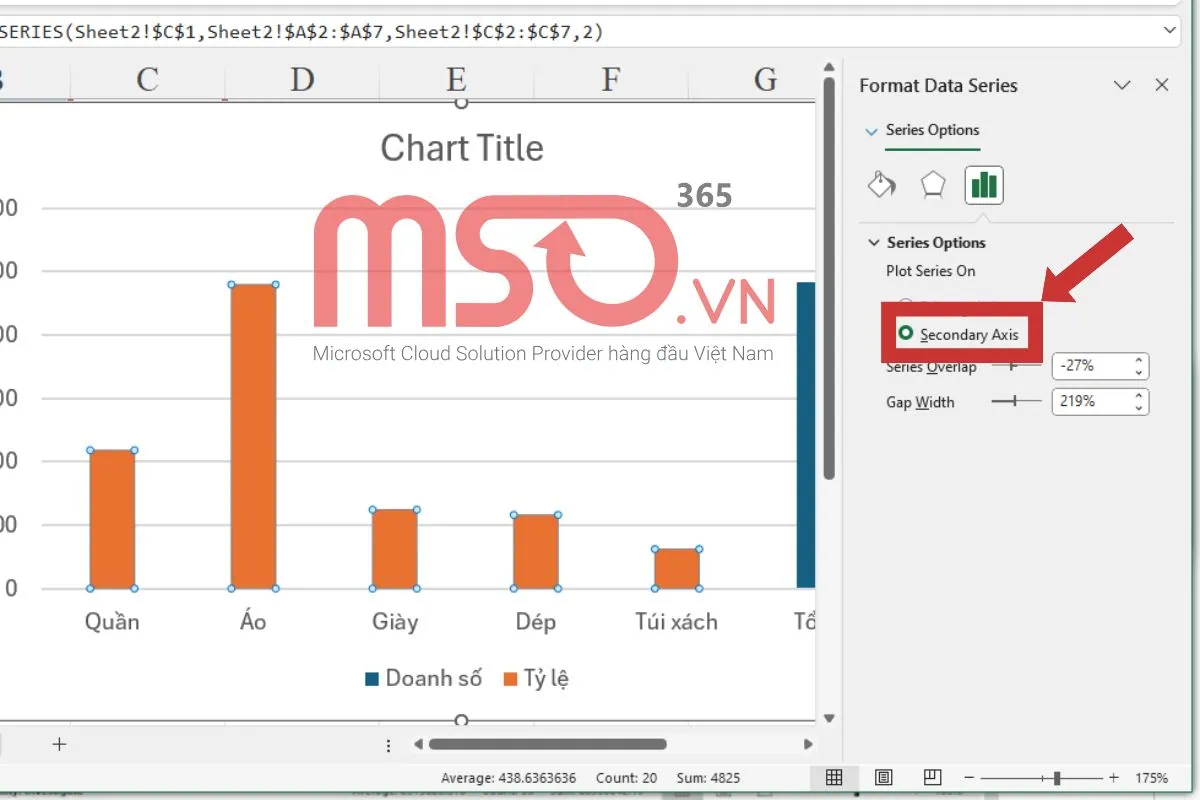Collapse the Format Data Series pane chevron
The width and height of the screenshot is (1200, 800).
[x=1122, y=85]
